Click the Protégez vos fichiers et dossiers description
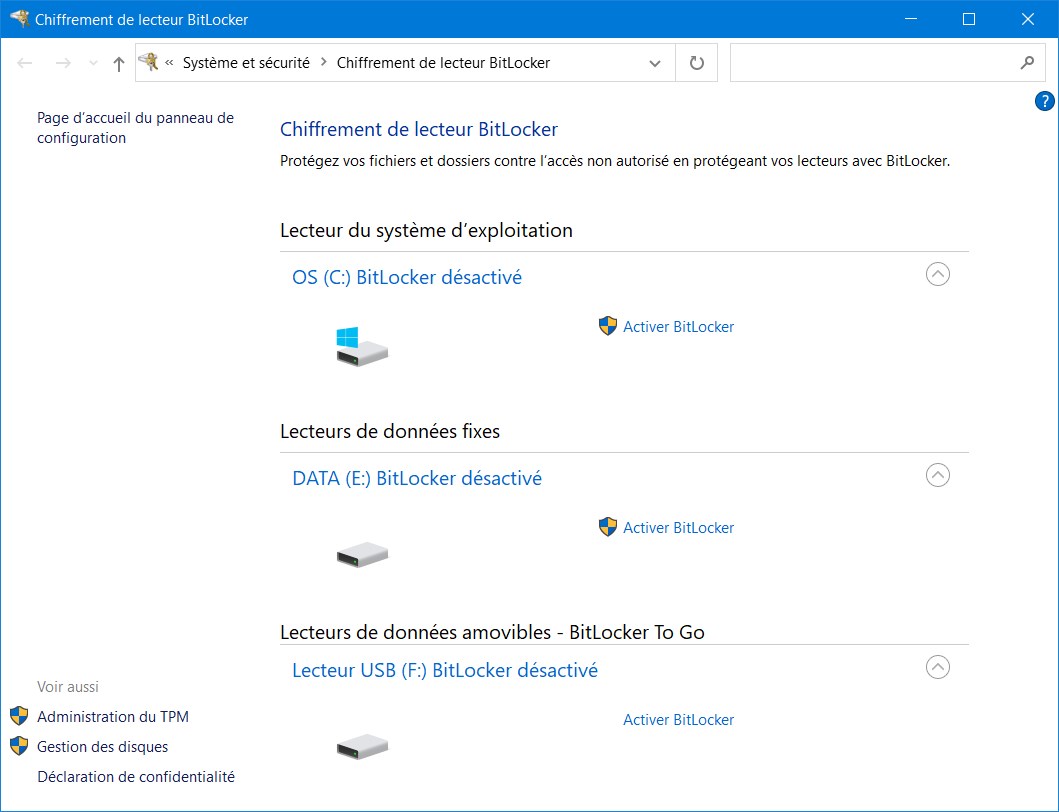This screenshot has height=812, width=1059. tap(615, 161)
